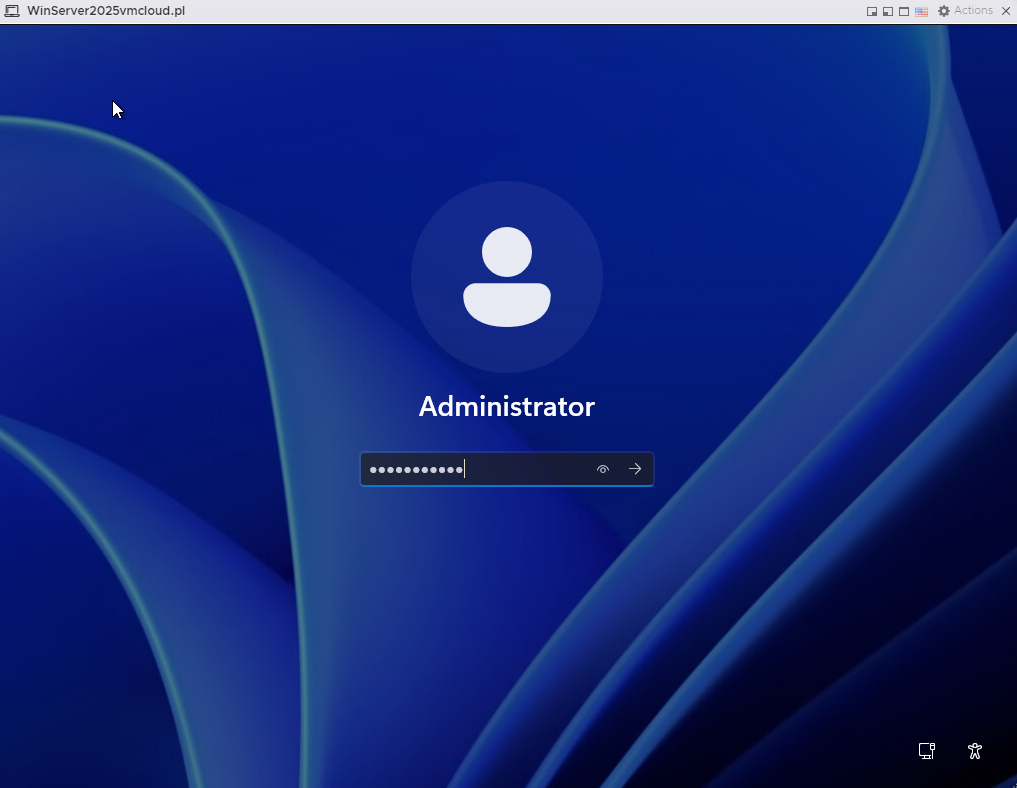Switch console to full window layout icon
The width and height of the screenshot is (1017, 788).
pos(904,11)
